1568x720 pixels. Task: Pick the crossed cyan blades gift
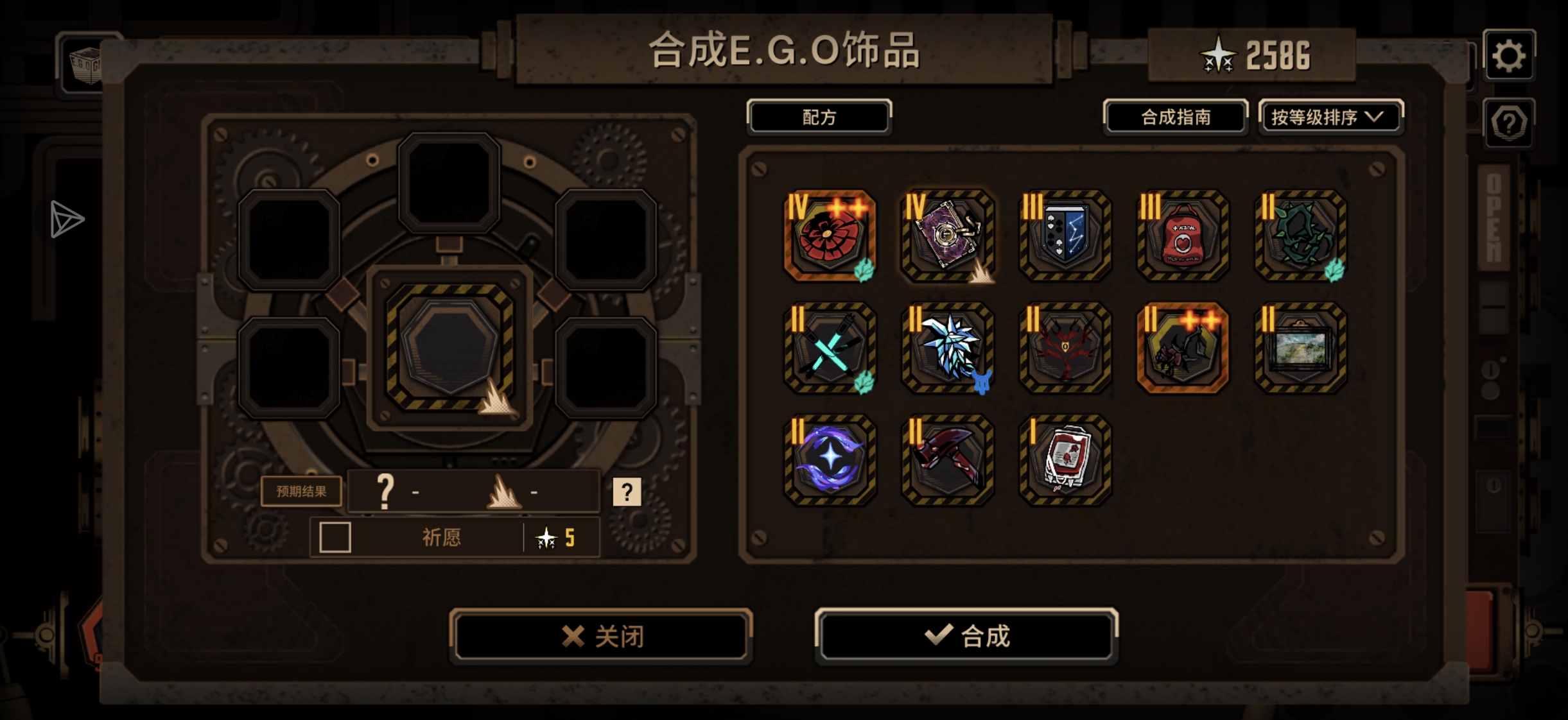pyautogui.click(x=830, y=348)
